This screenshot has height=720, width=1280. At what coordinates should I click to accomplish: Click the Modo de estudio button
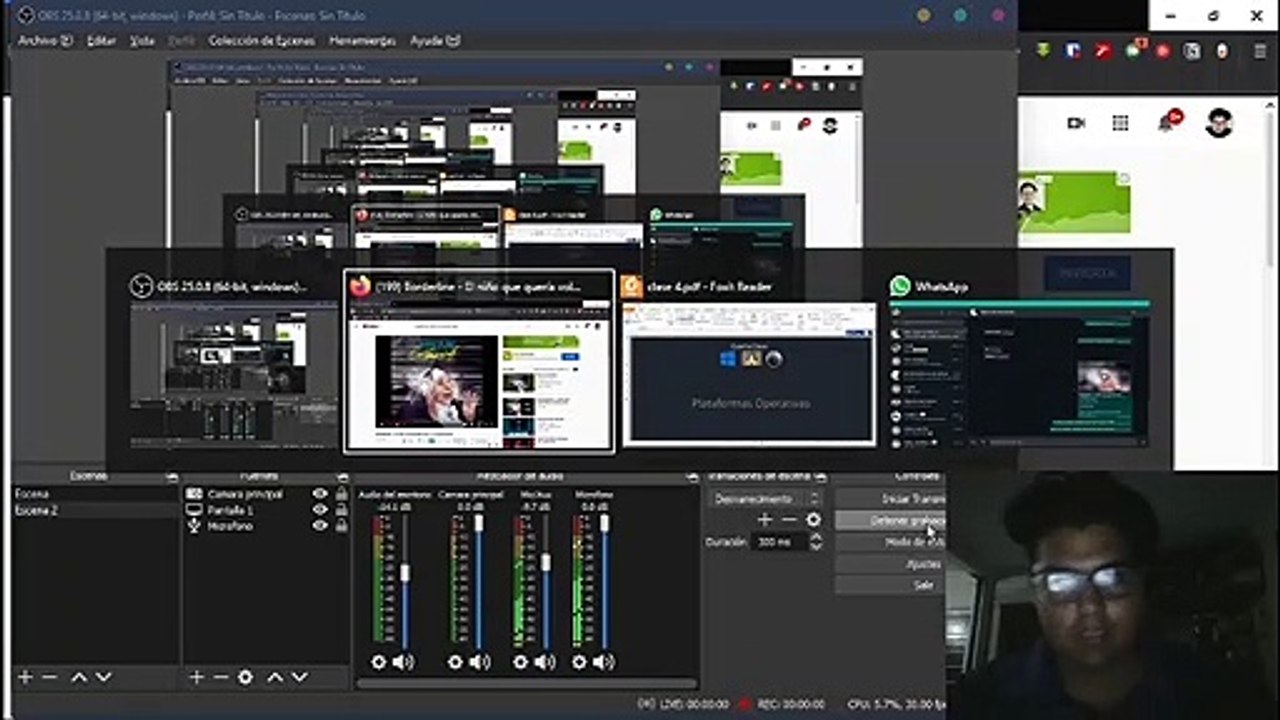coord(890,542)
